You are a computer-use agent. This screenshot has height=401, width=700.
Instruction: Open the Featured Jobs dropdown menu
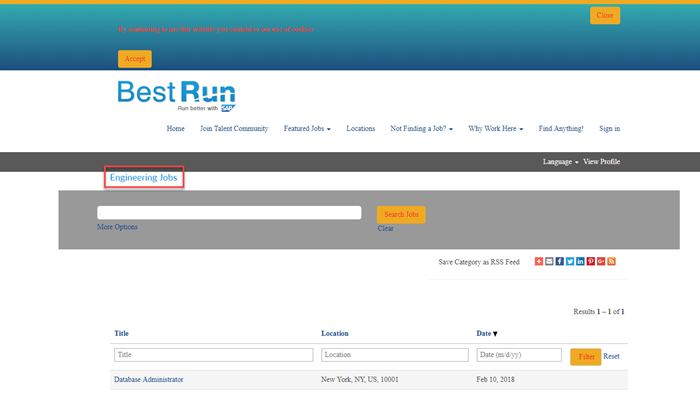pos(307,129)
